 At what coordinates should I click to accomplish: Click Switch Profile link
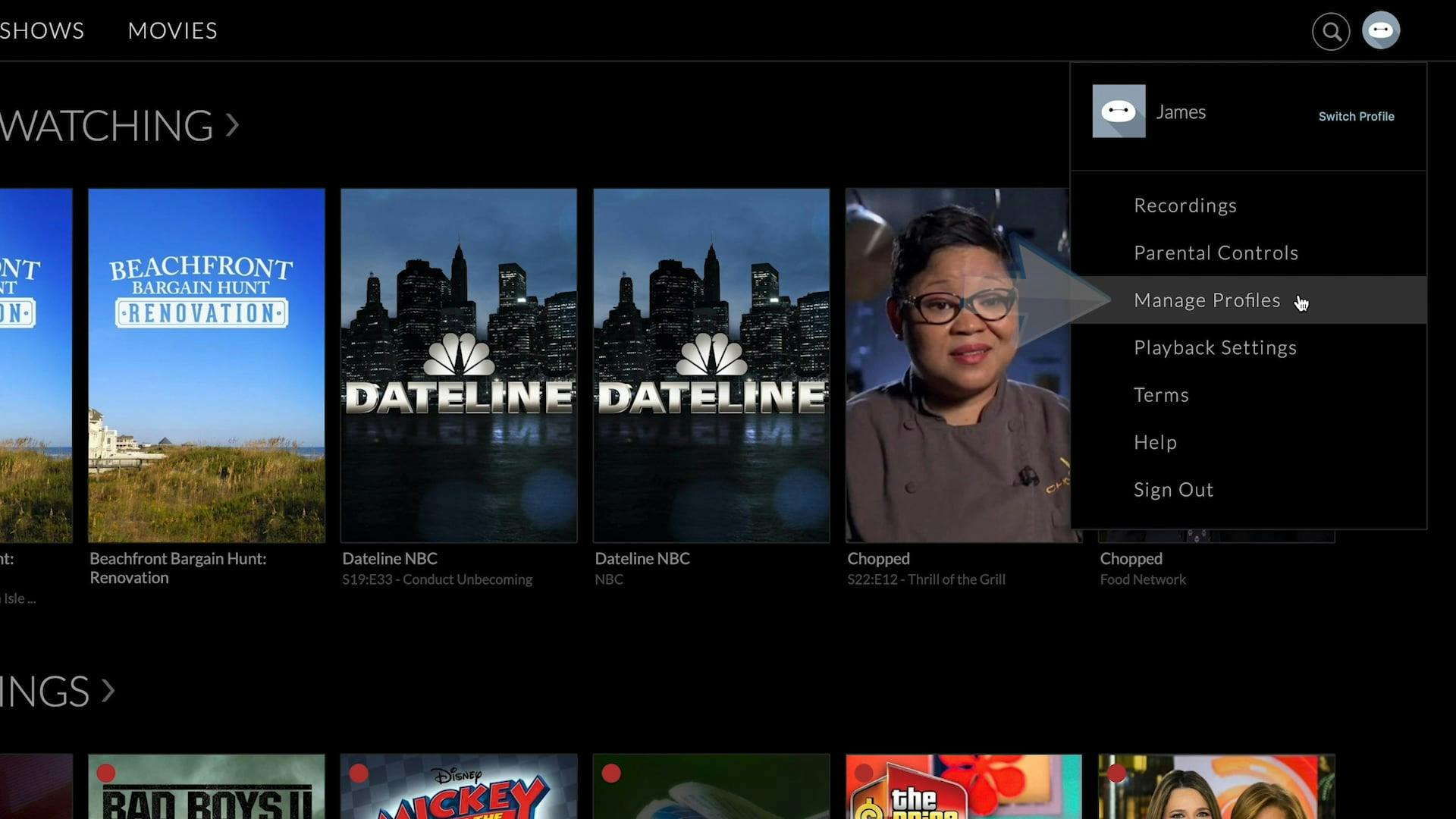click(1356, 116)
